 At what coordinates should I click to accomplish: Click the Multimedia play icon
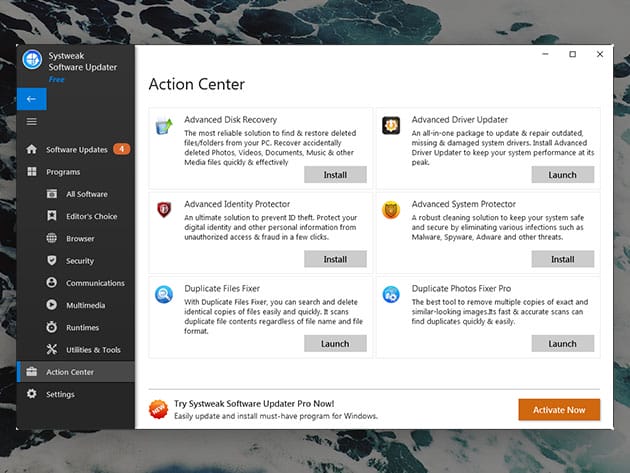click(x=51, y=305)
